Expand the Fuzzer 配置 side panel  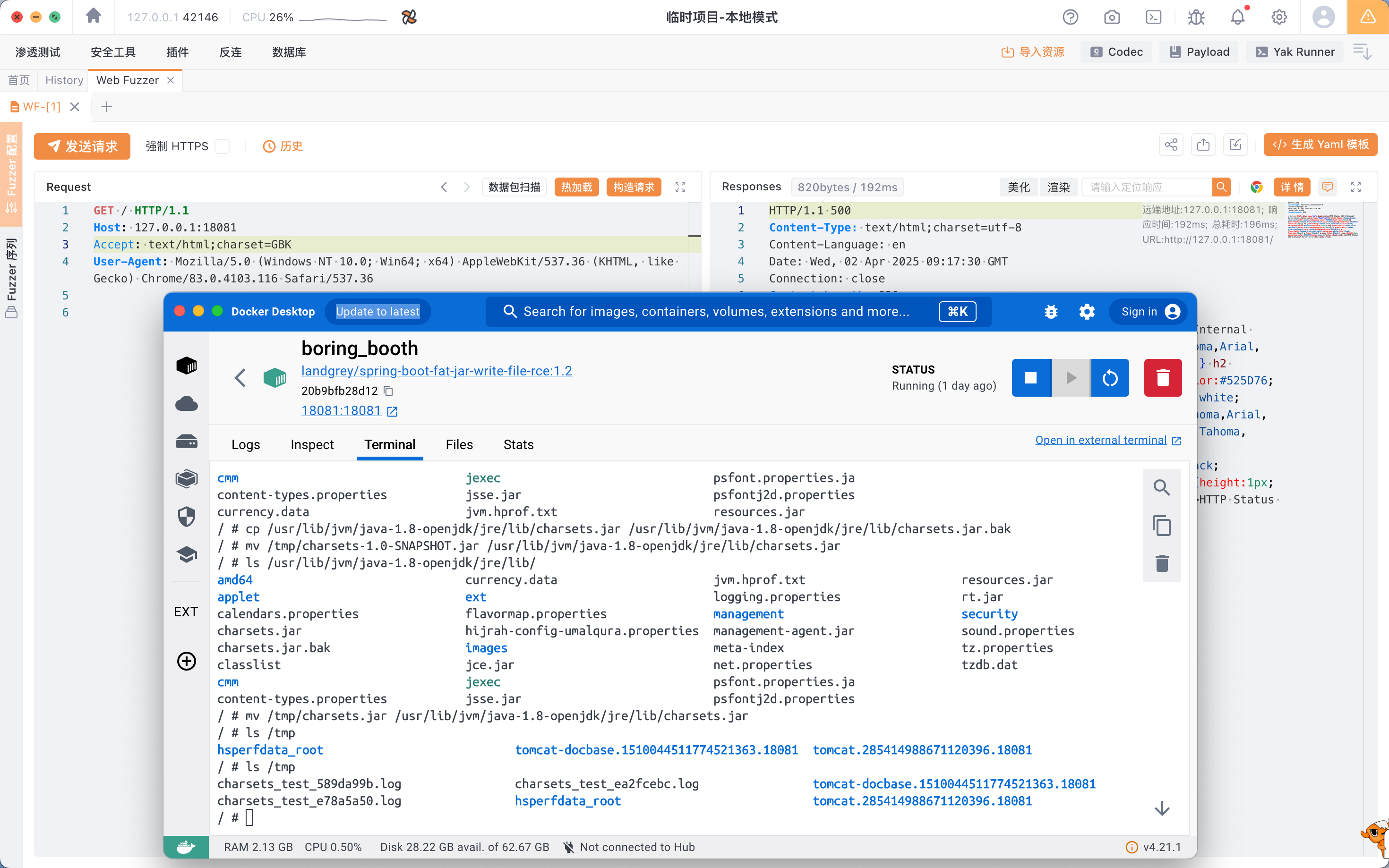(x=11, y=173)
